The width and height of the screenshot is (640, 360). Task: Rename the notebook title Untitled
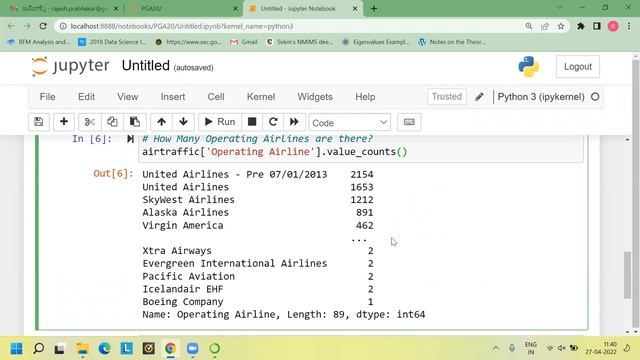tap(146, 66)
